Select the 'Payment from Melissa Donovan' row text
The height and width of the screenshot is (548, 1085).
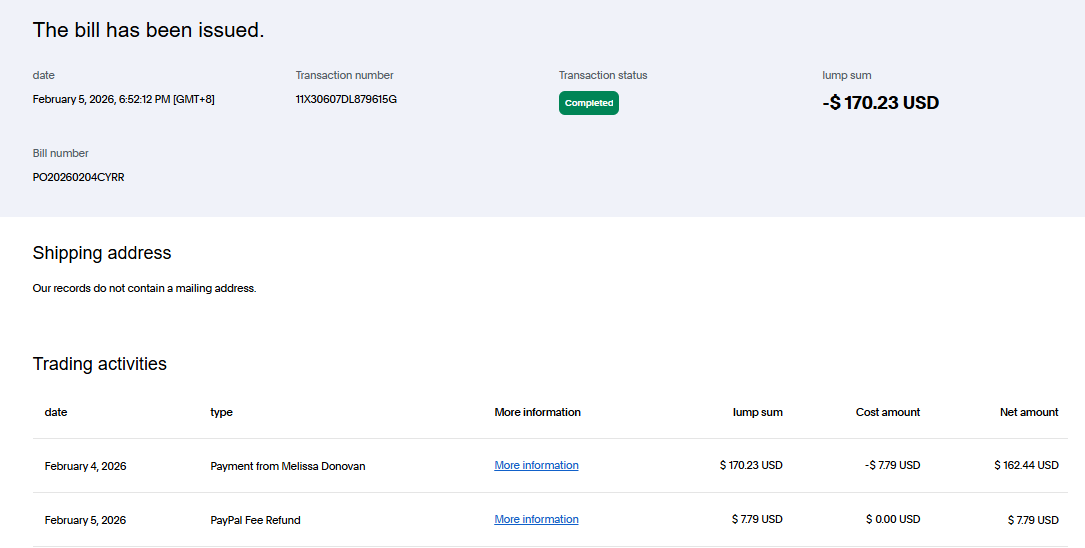[287, 466]
